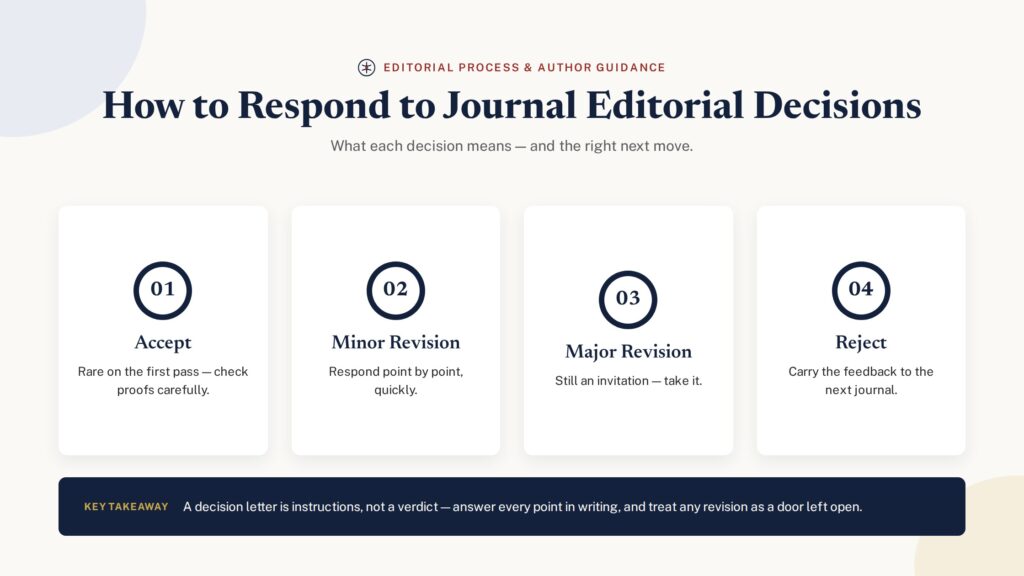
Task: Click the 'Minor Revision' card heading
Action: coord(396,342)
